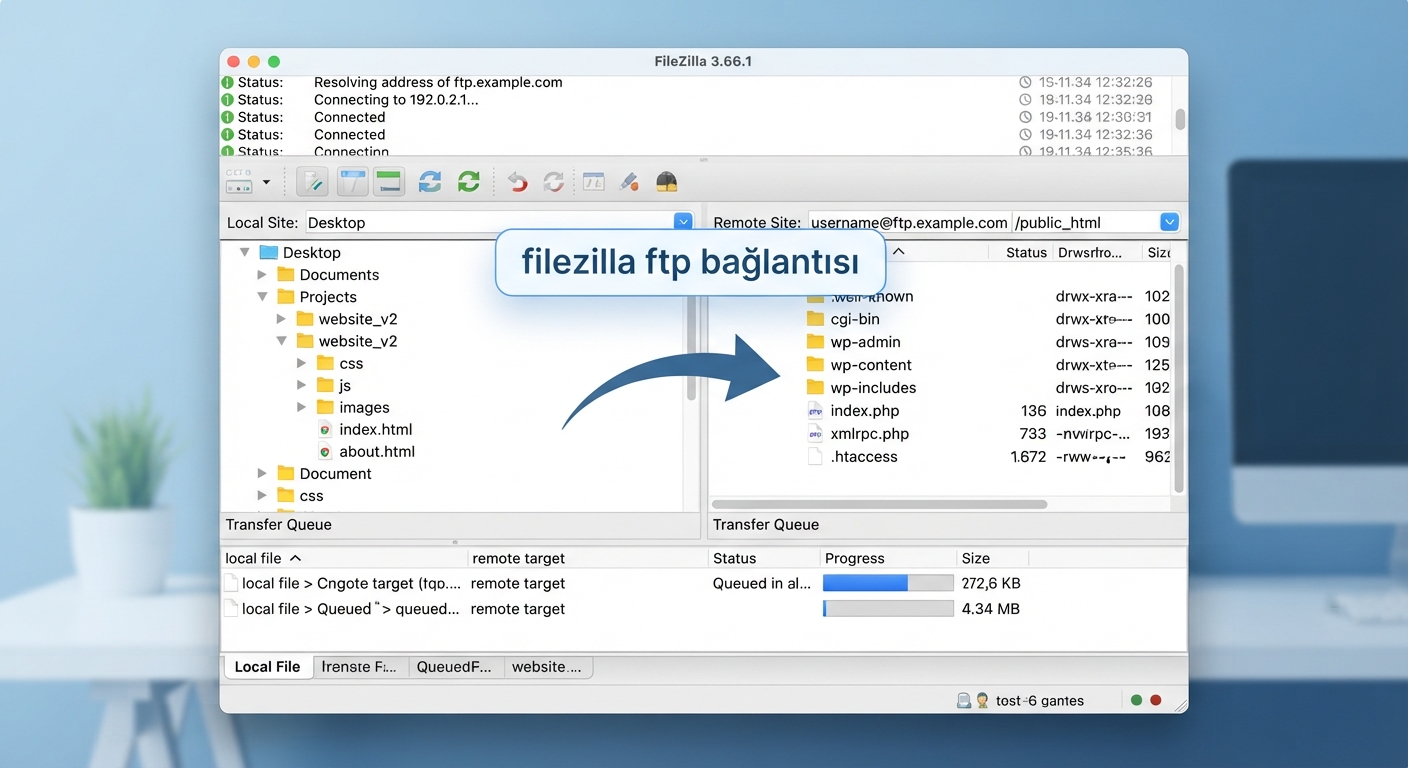Select the queue row ending in 272,6 KB
Screen dimensions: 1408x768
[703, 583]
